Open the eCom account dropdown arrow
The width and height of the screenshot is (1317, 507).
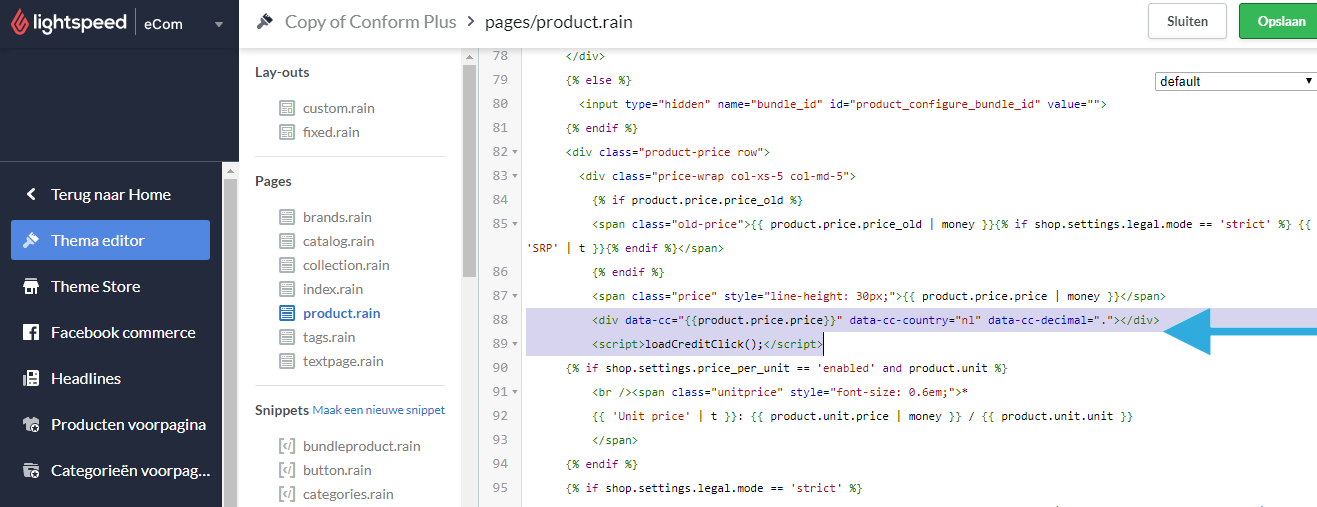pos(218,24)
